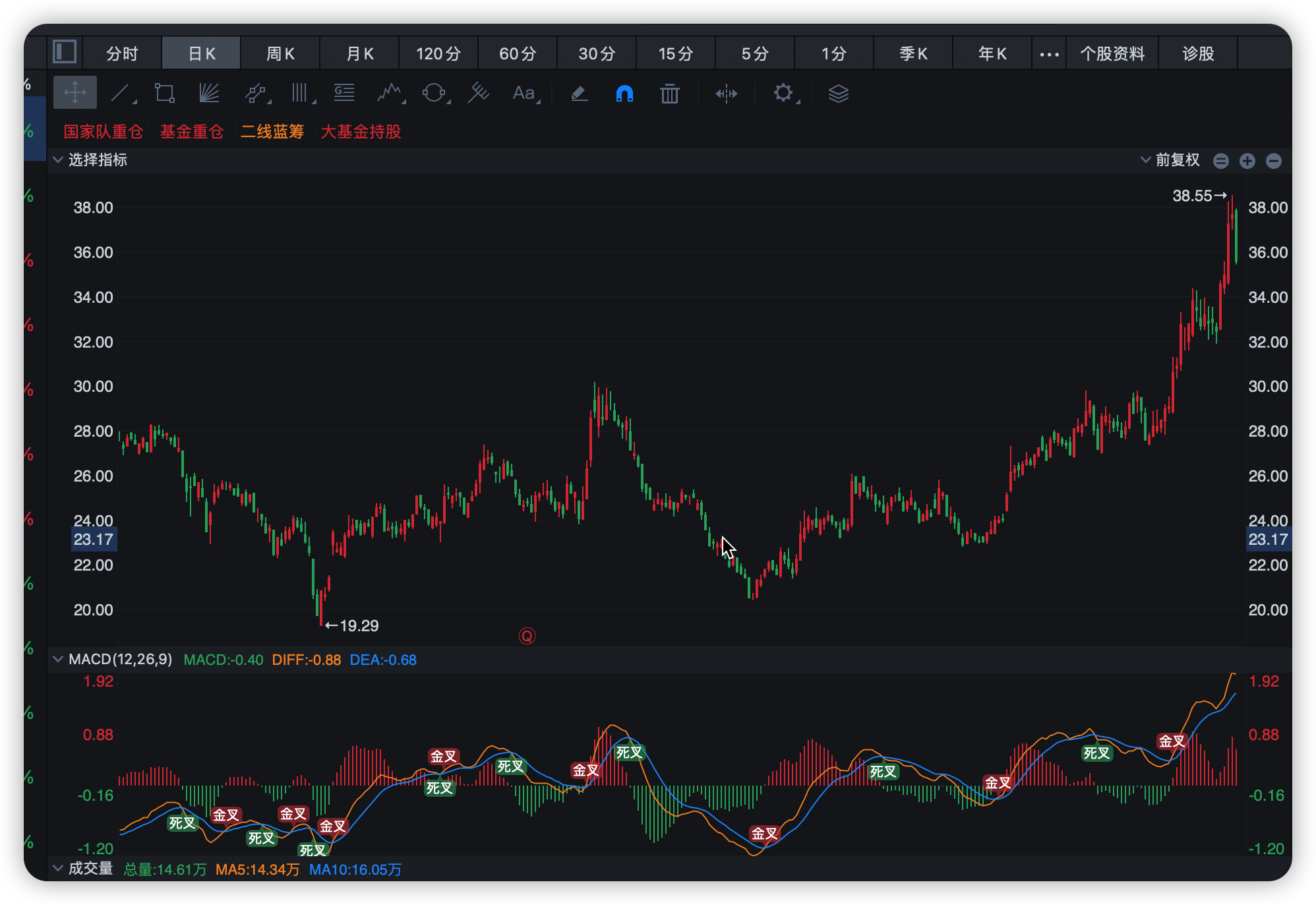1316x905 pixels.
Task: Click the 国家队重仓 tag
Action: [104, 131]
